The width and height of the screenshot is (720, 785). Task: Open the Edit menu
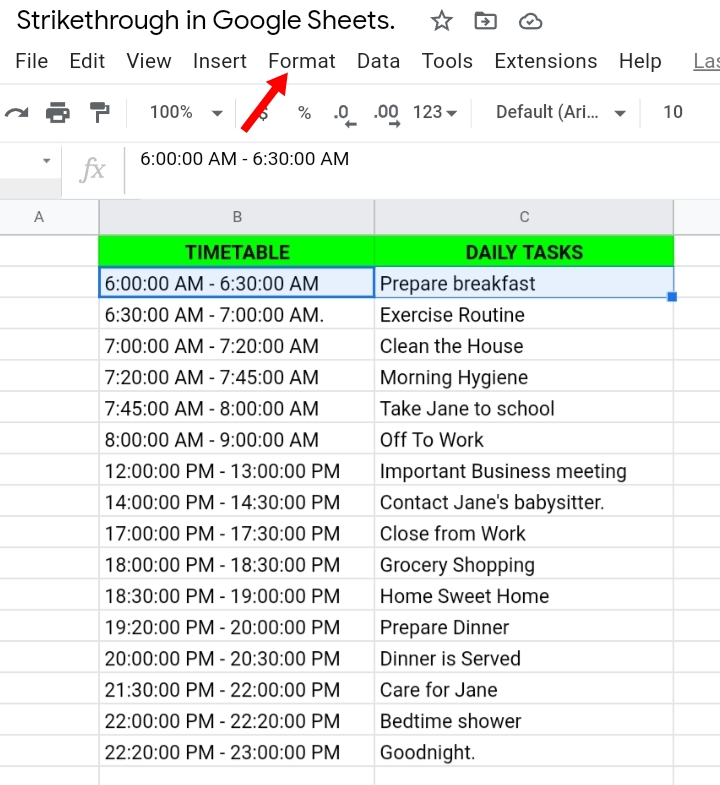click(87, 61)
